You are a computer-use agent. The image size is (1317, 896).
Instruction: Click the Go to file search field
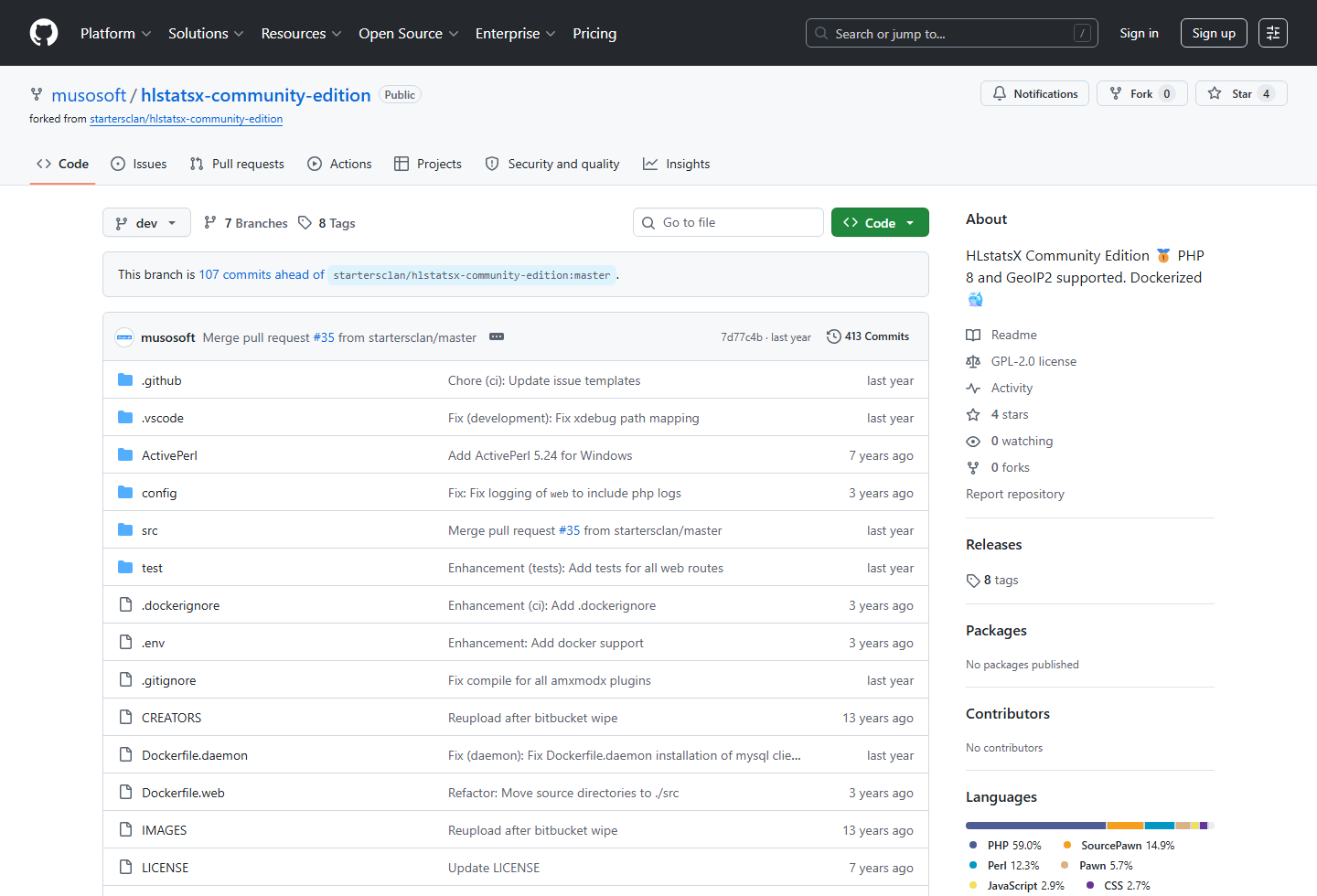pyautogui.click(x=728, y=222)
